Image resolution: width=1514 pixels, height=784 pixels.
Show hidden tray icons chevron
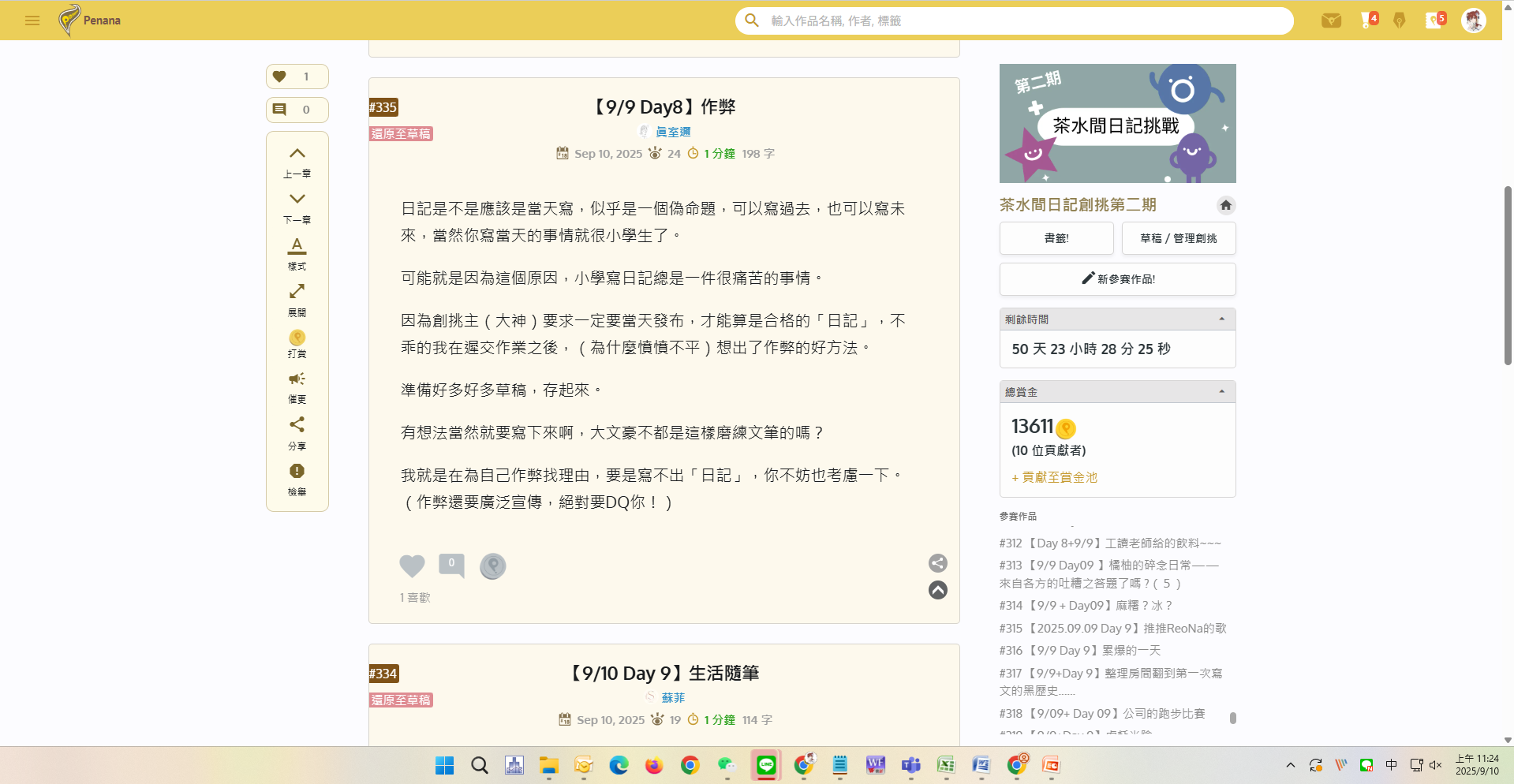[x=1291, y=765]
